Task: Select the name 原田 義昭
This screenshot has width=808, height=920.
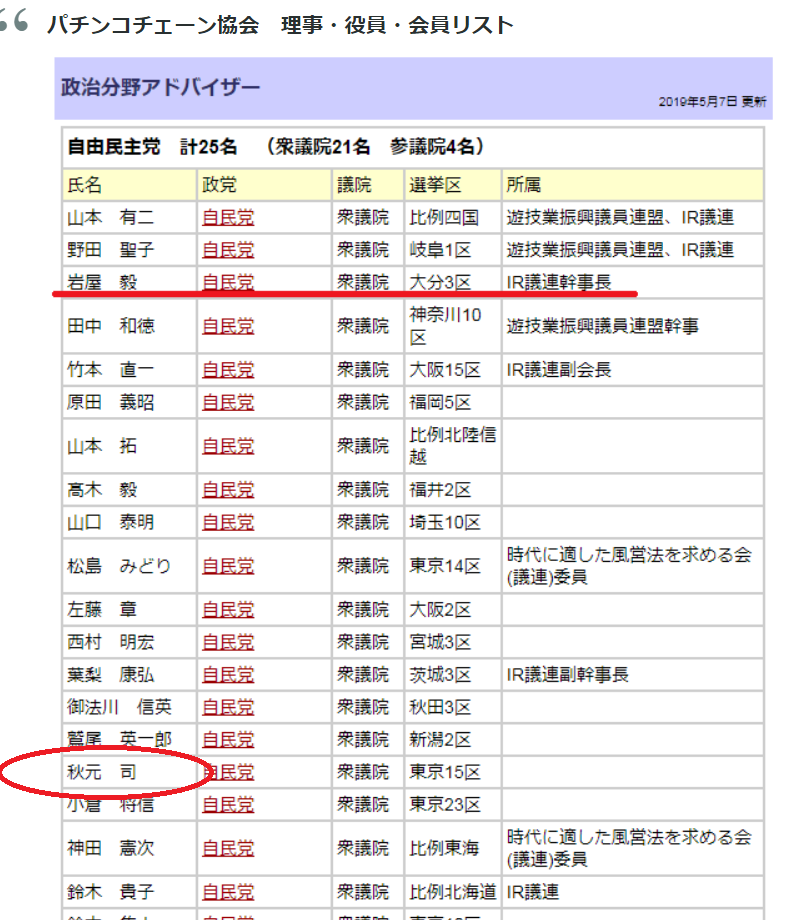Action: pyautogui.click(x=110, y=402)
